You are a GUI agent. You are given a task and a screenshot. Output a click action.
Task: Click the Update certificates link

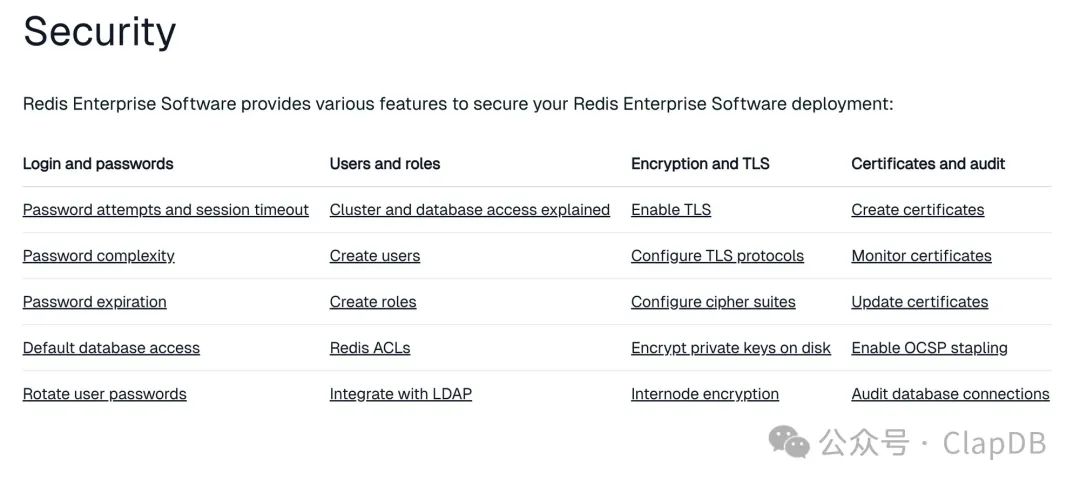[919, 302]
